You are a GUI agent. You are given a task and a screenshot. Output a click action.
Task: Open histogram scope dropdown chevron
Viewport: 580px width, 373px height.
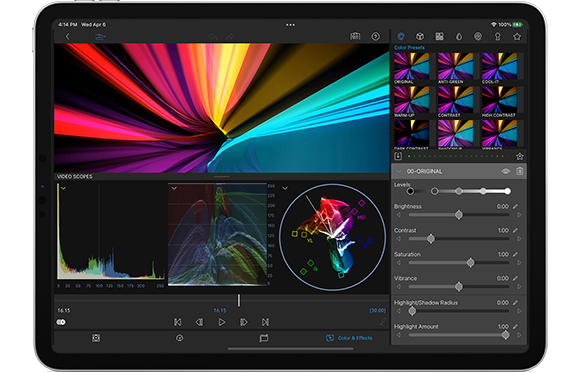coord(63,188)
